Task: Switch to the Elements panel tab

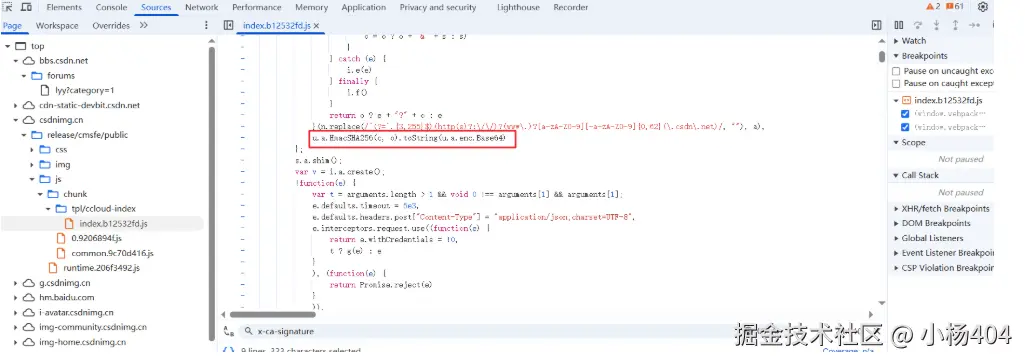Action: (64, 7)
